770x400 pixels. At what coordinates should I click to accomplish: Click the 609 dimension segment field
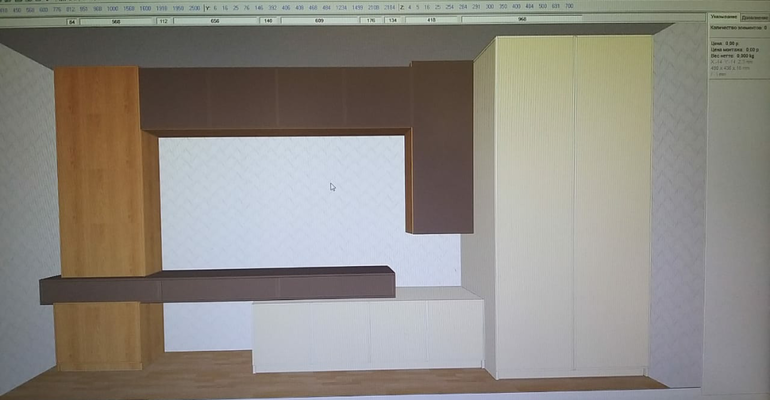click(x=318, y=19)
